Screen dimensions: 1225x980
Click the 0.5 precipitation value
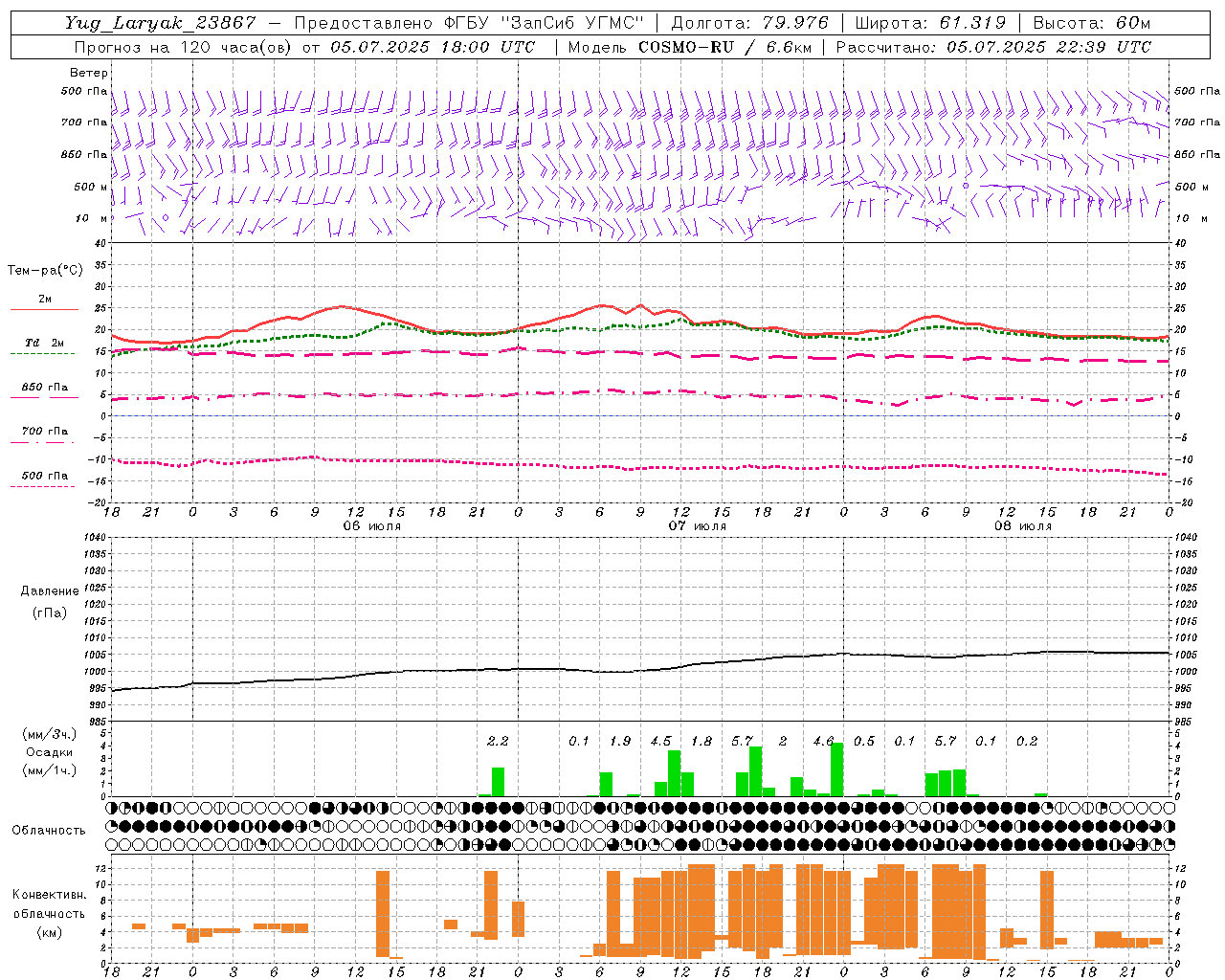(x=863, y=741)
